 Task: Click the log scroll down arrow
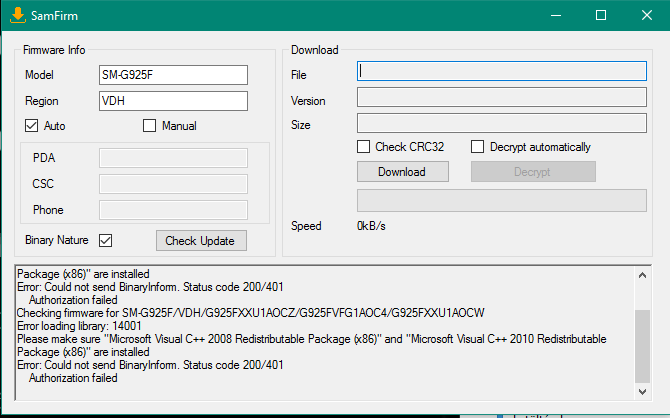[642, 392]
